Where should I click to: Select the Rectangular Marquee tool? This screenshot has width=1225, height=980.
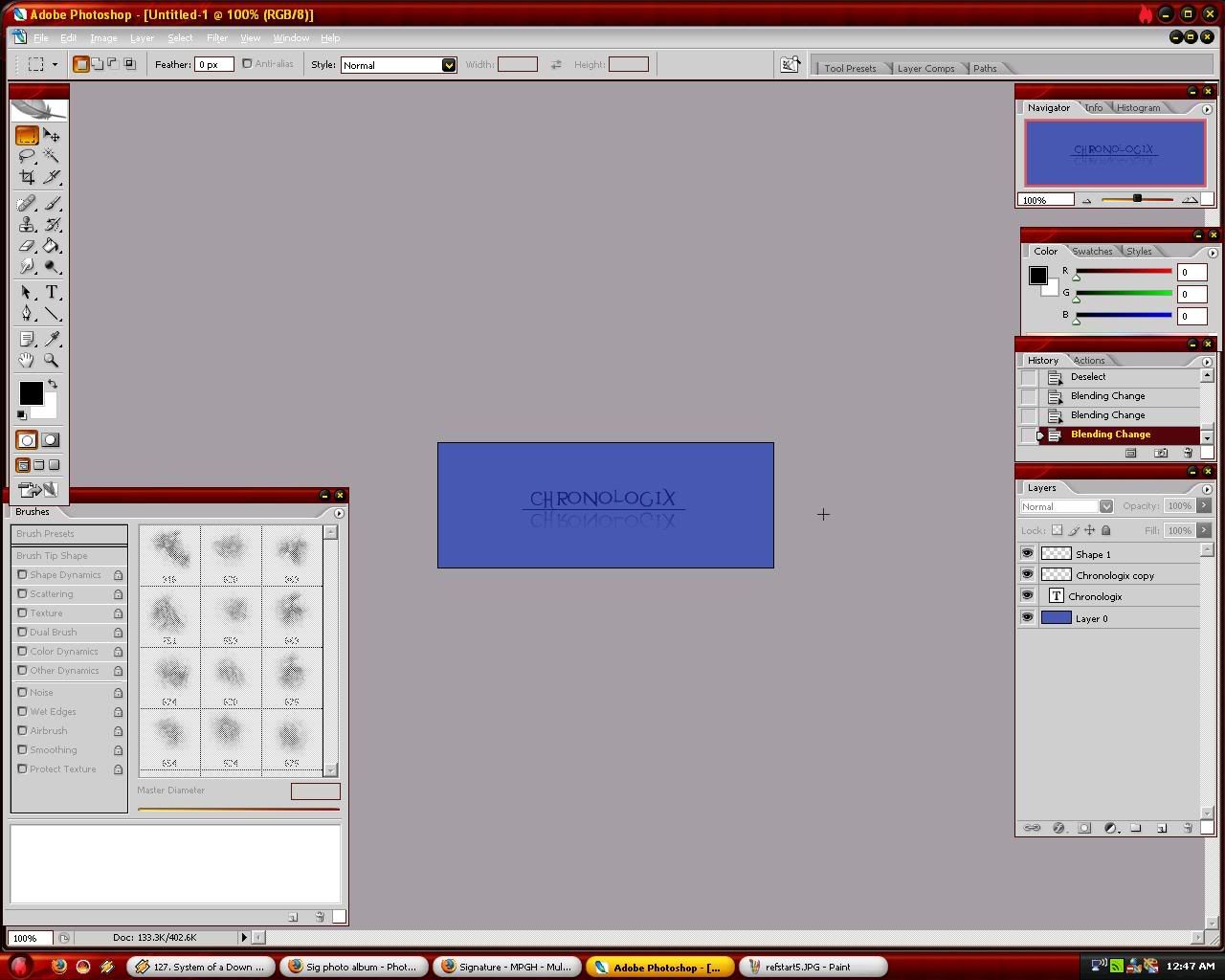pyautogui.click(x=27, y=136)
